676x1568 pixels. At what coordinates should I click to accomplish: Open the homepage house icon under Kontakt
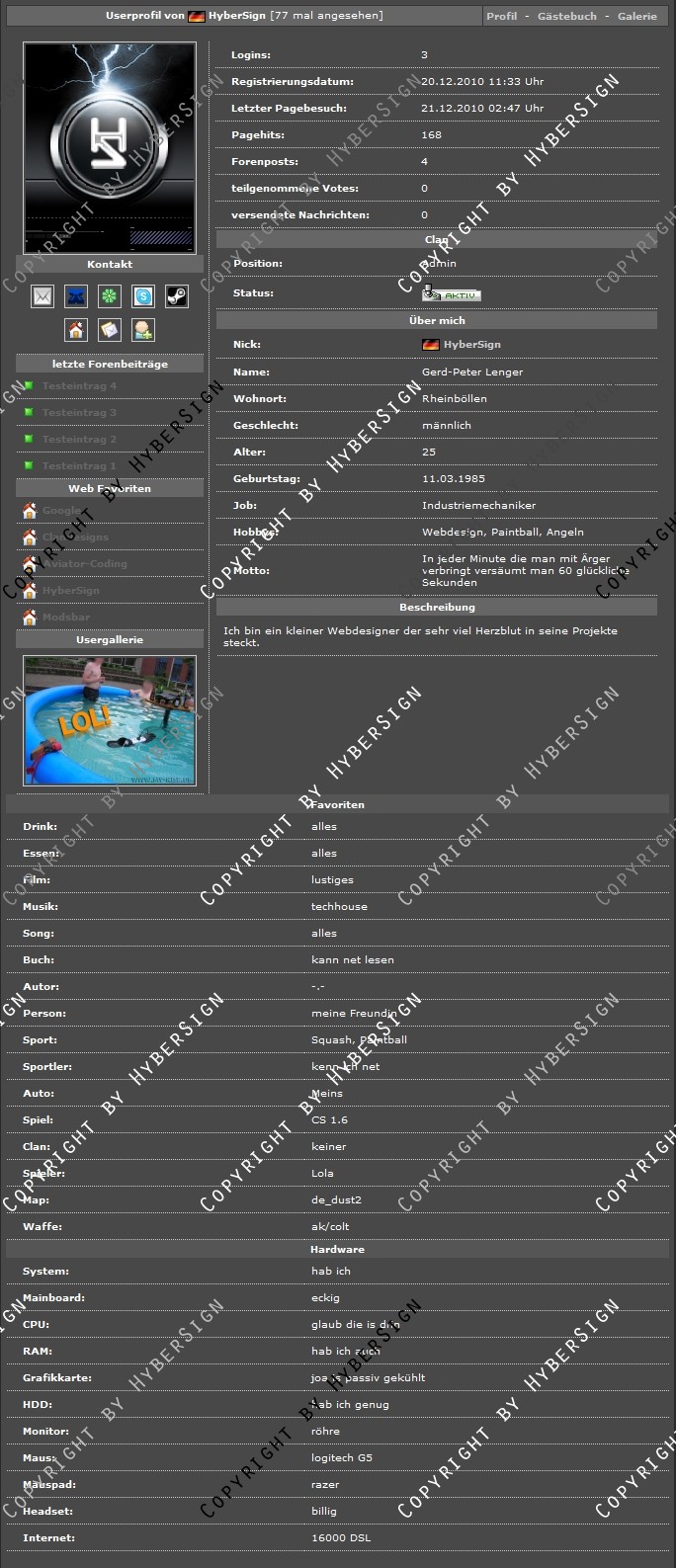(x=76, y=329)
